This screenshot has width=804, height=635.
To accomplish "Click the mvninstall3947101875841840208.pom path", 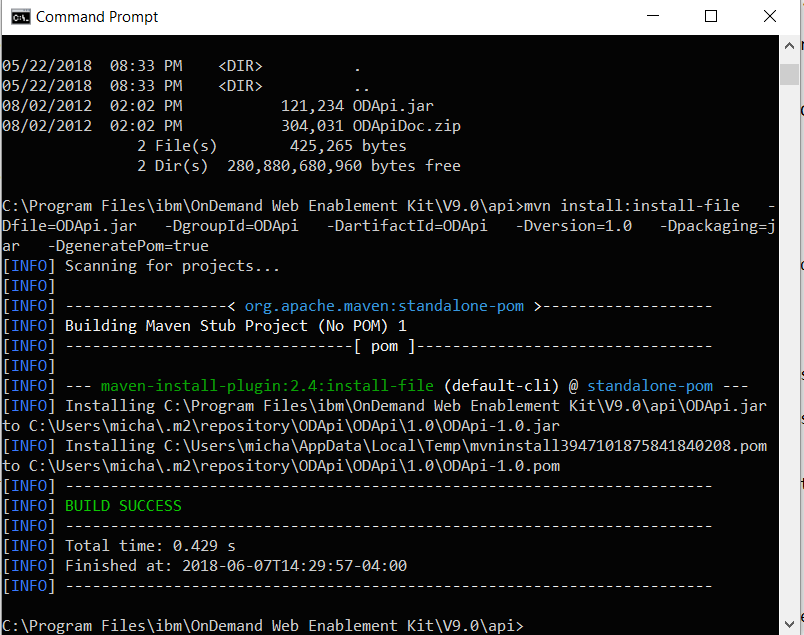I will [x=466, y=446].
